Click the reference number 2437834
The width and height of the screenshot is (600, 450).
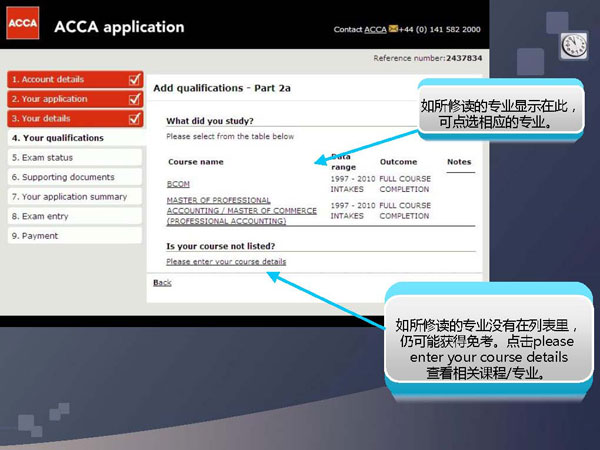pos(463,58)
